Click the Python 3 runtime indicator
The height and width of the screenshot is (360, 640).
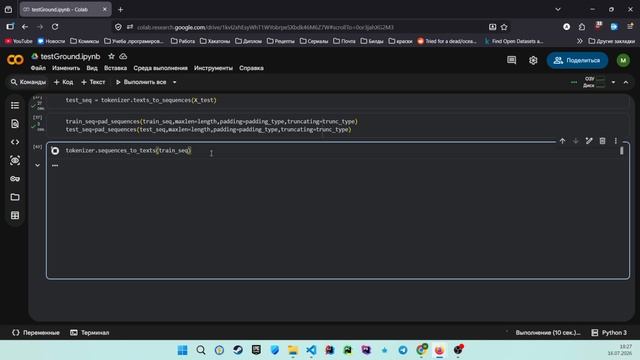point(609,333)
